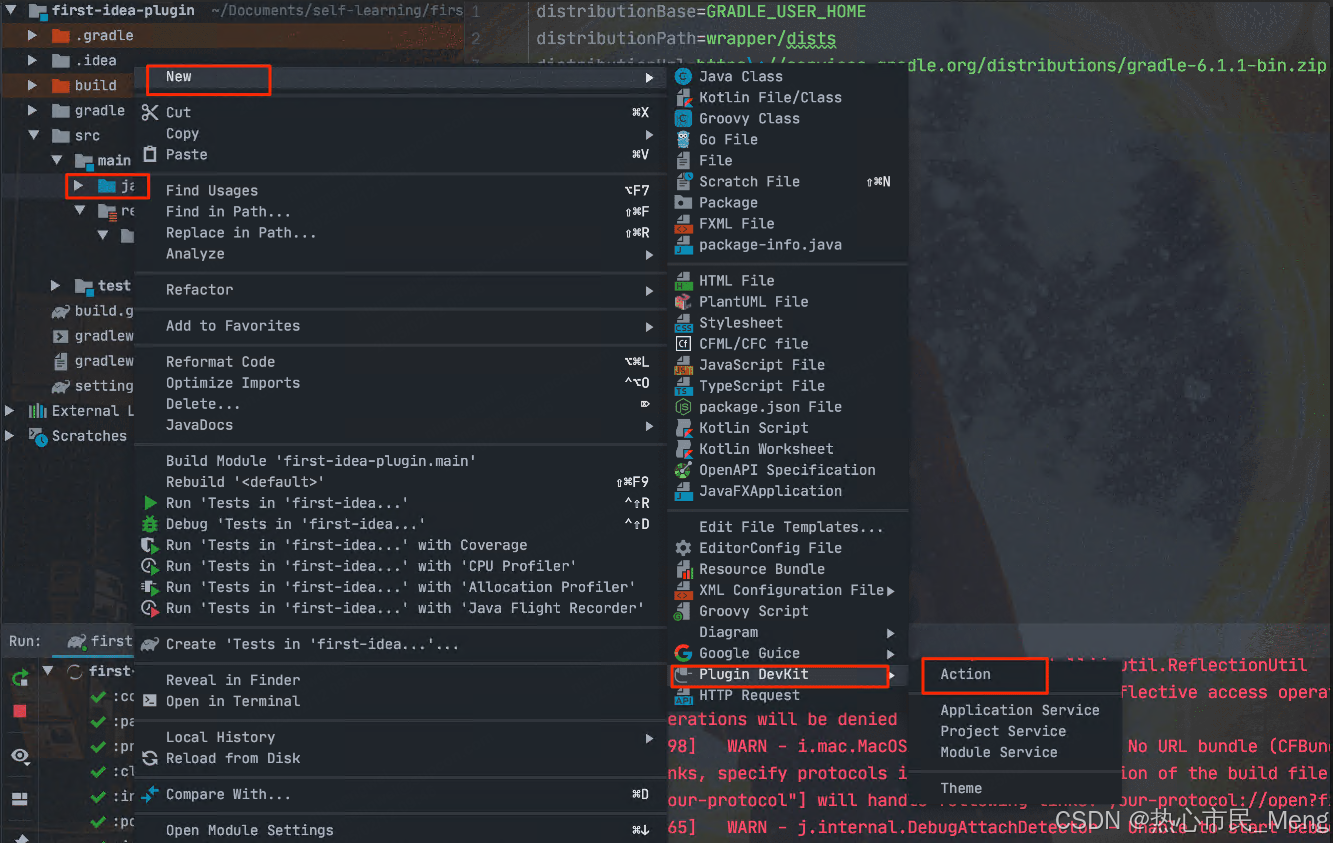Click the layout icon below the eye in Run panel
Image resolution: width=1333 pixels, height=843 pixels.
coord(19,800)
